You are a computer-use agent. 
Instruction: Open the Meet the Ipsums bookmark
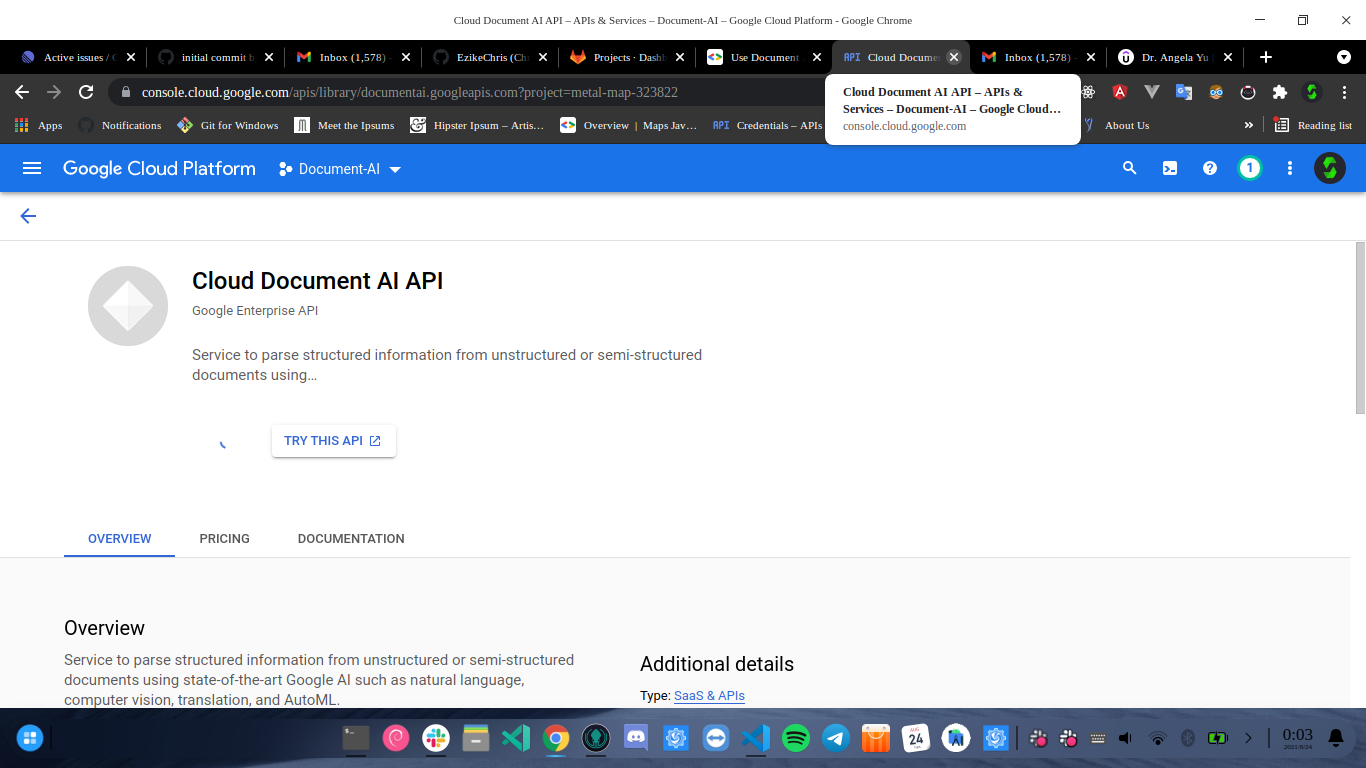[x=345, y=125]
